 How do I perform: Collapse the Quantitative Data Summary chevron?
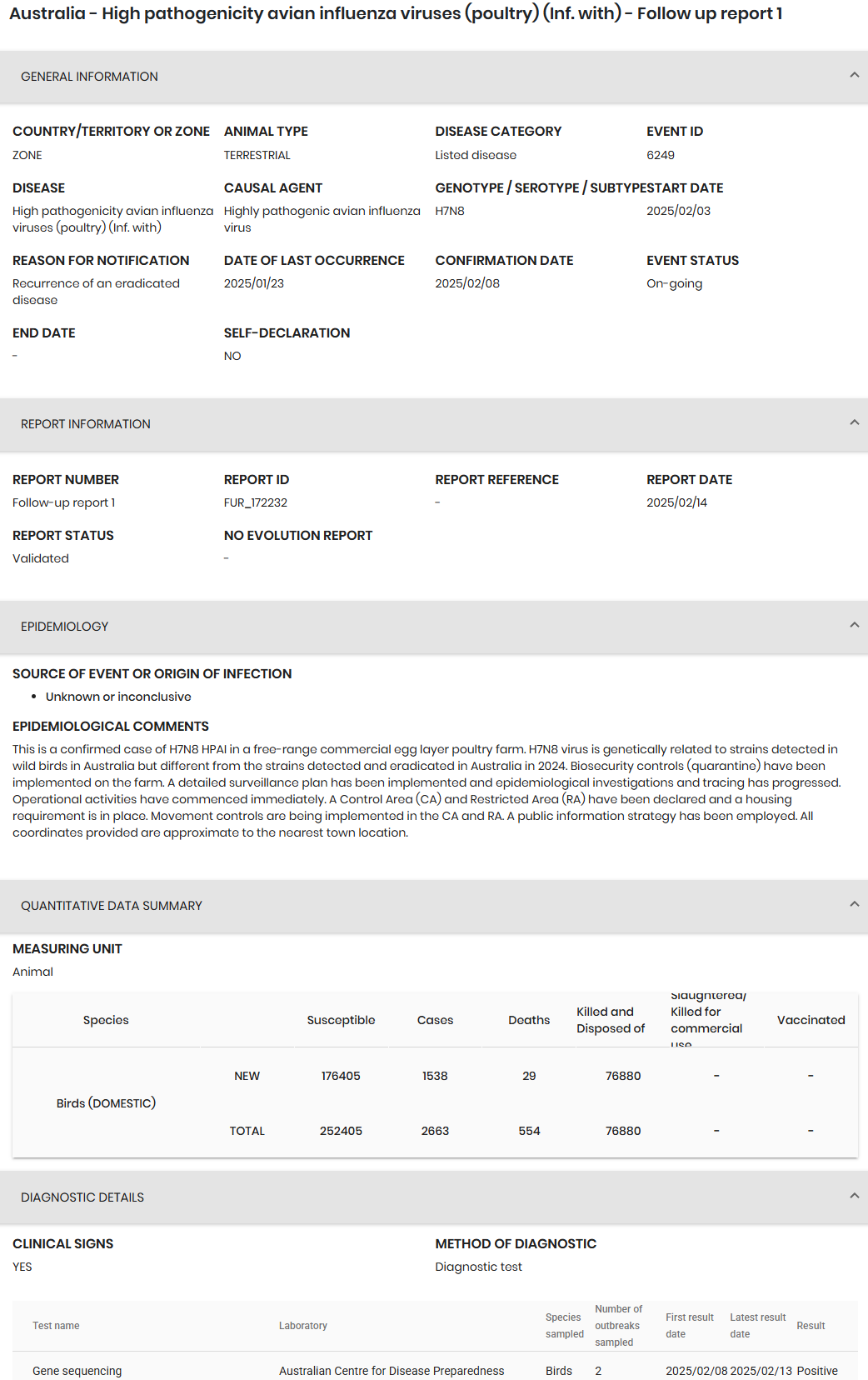[x=854, y=904]
